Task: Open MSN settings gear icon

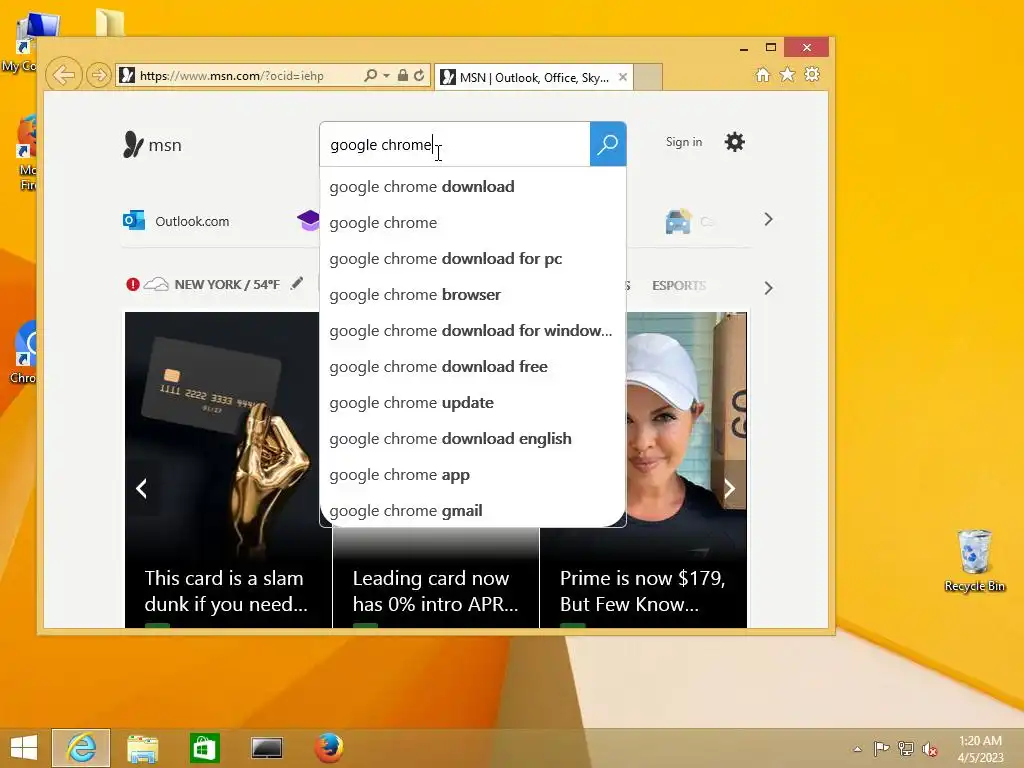Action: [x=735, y=142]
